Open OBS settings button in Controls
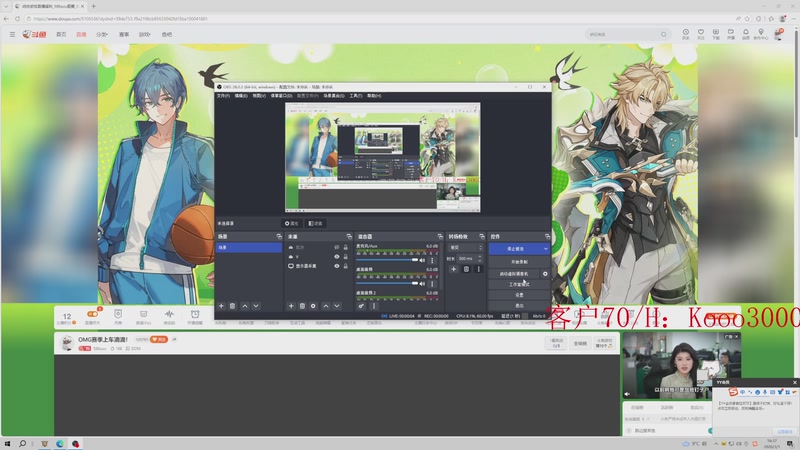Viewport: 800px width, 450px height. click(x=519, y=295)
